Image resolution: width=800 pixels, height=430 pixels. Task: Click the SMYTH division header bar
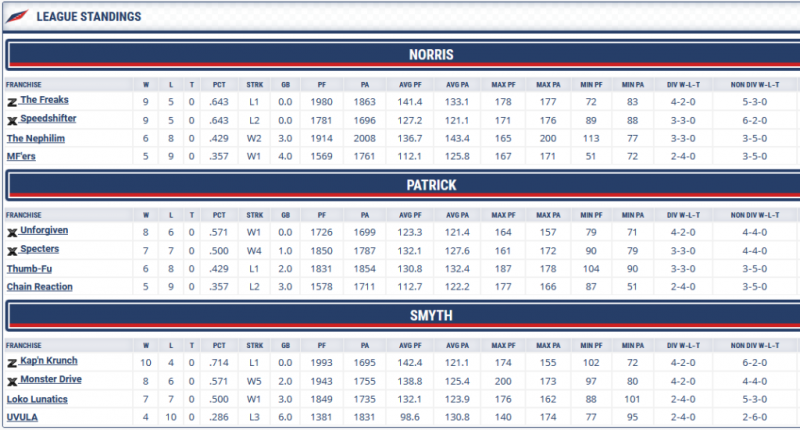(432, 315)
